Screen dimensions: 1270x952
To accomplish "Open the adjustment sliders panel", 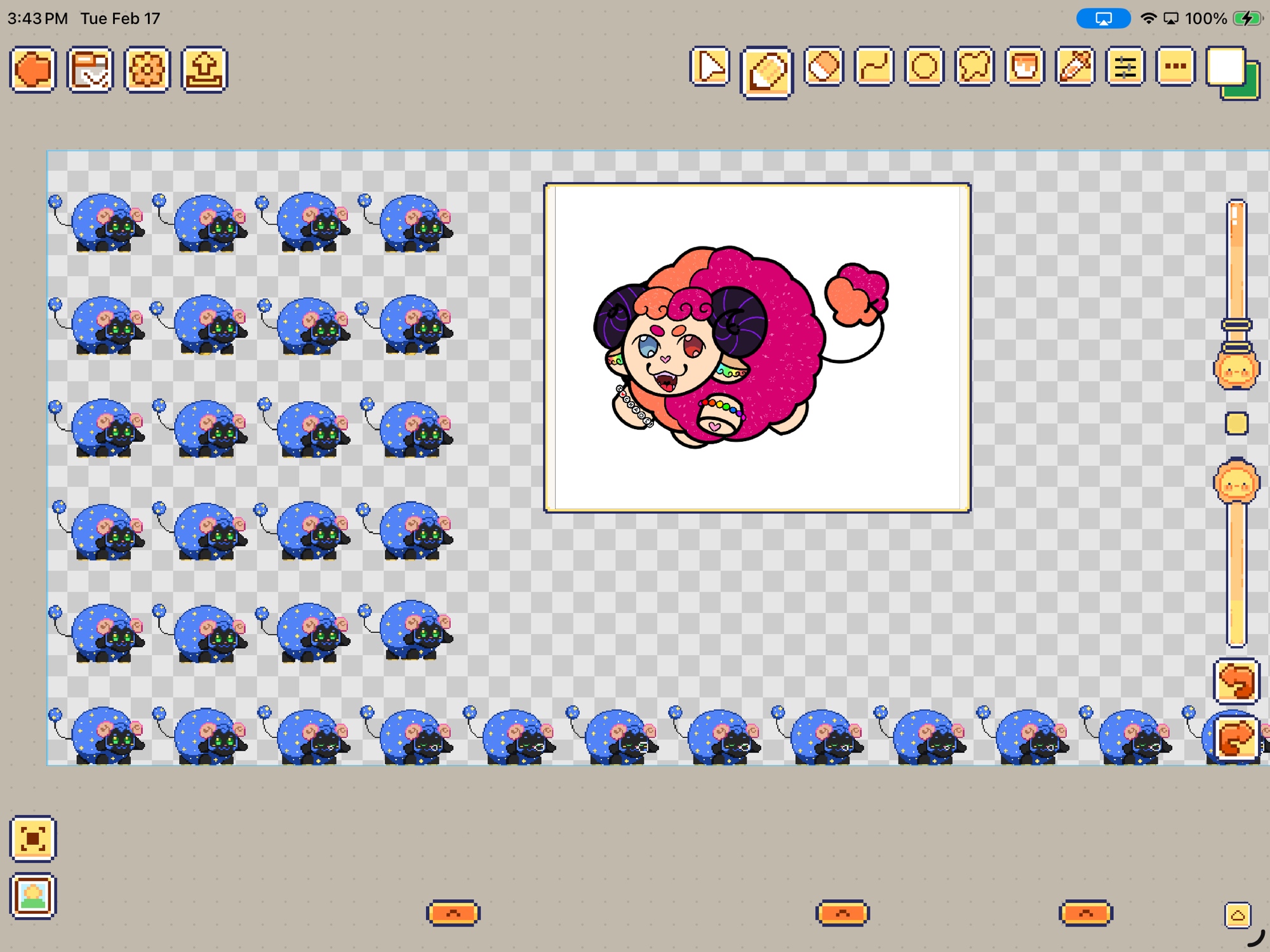I will click(x=1125, y=67).
